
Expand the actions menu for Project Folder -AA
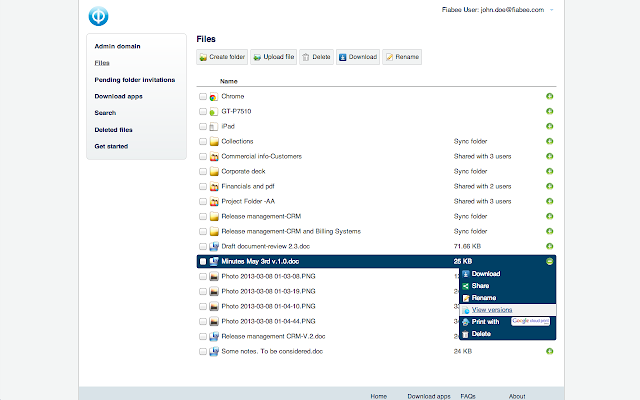click(x=549, y=201)
